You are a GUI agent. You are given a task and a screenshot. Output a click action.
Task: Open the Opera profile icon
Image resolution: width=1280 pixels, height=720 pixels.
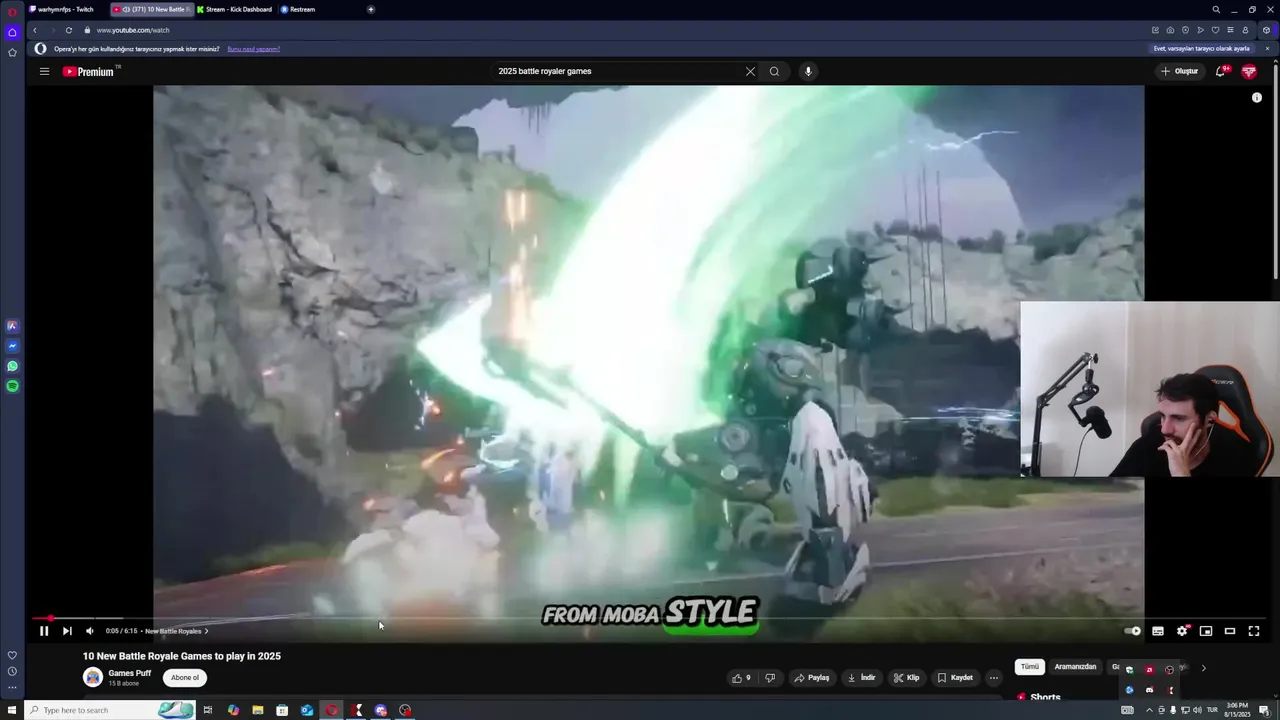point(1245,30)
